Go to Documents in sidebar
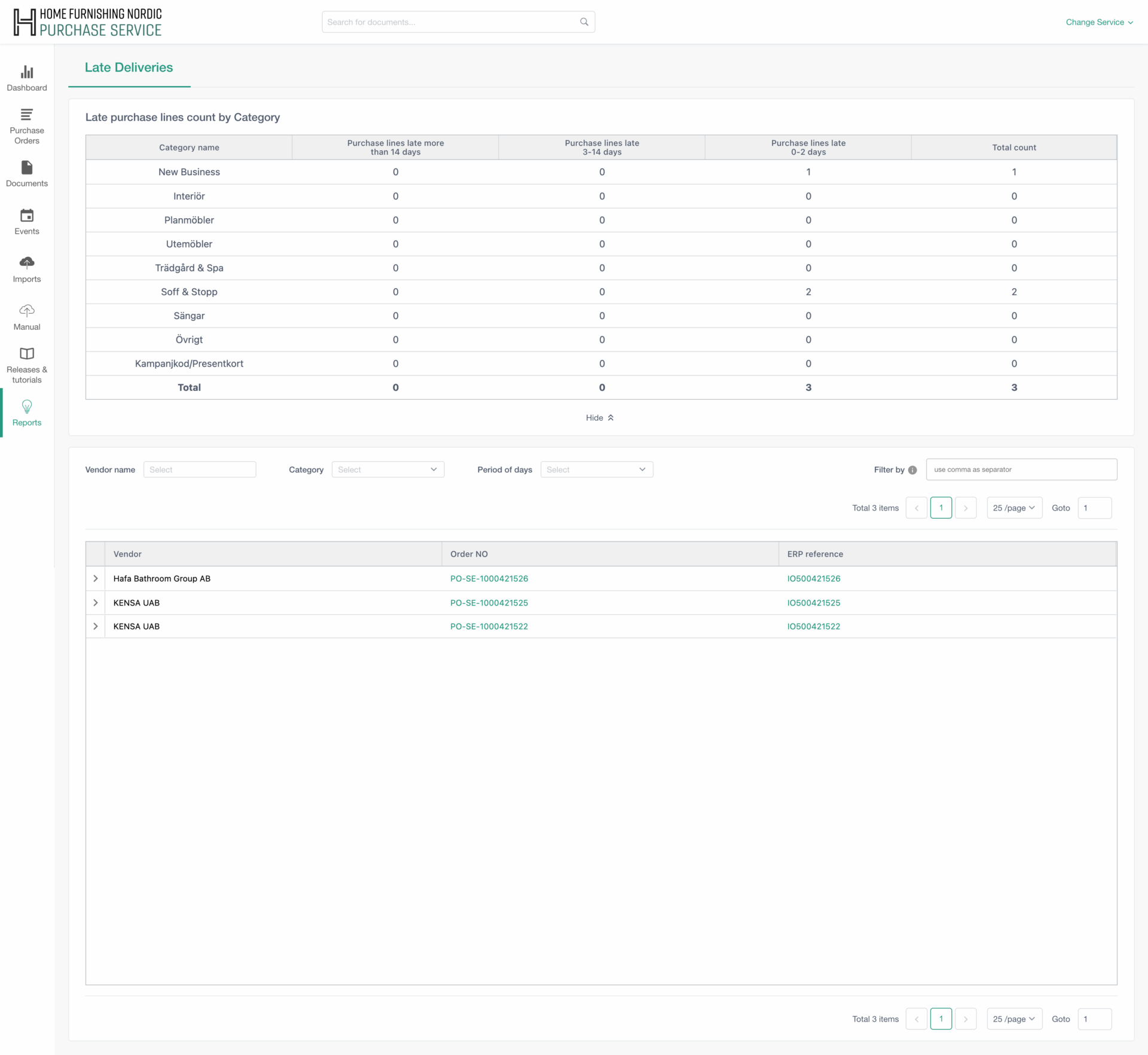This screenshot has width=1148, height=1055. click(x=27, y=174)
